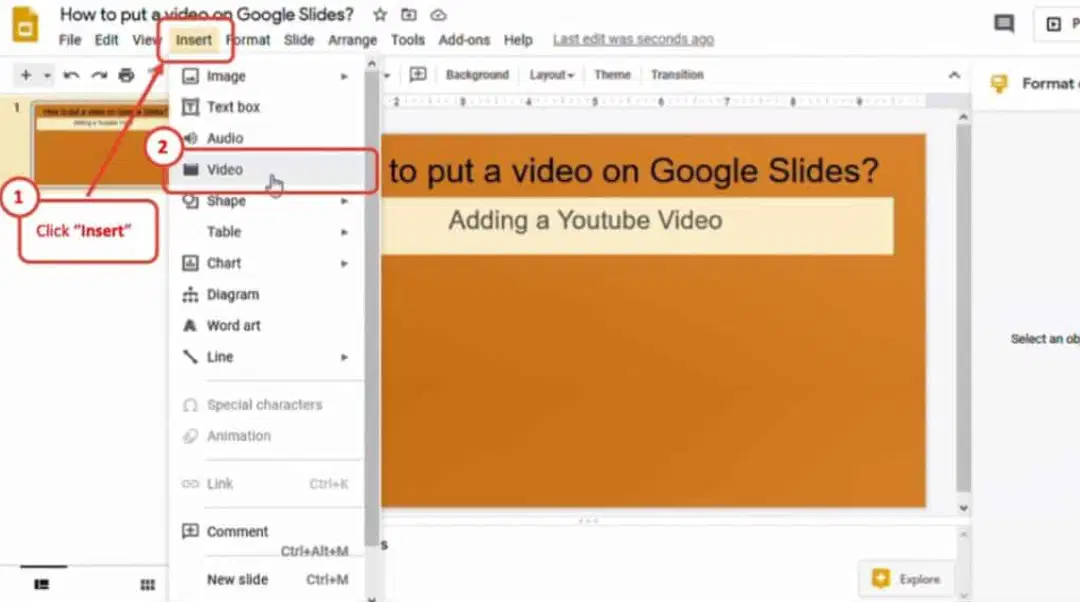Image resolution: width=1080 pixels, height=602 pixels.
Task: Switch to grid view icon
Action: click(147, 585)
